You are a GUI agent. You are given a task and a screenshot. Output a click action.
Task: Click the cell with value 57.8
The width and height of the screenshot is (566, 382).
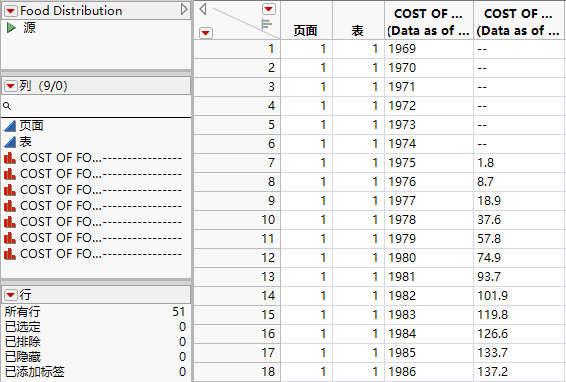click(519, 239)
